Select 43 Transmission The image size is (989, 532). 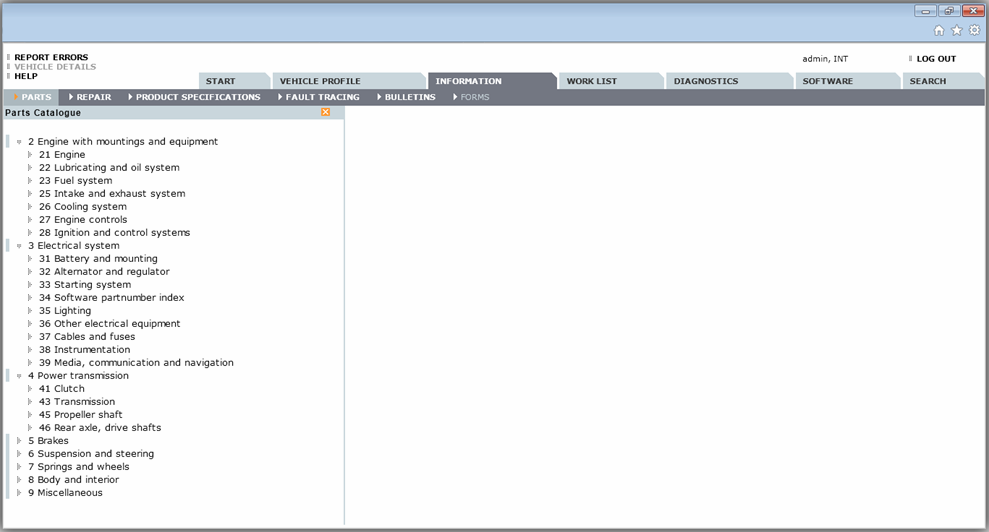[77, 402]
